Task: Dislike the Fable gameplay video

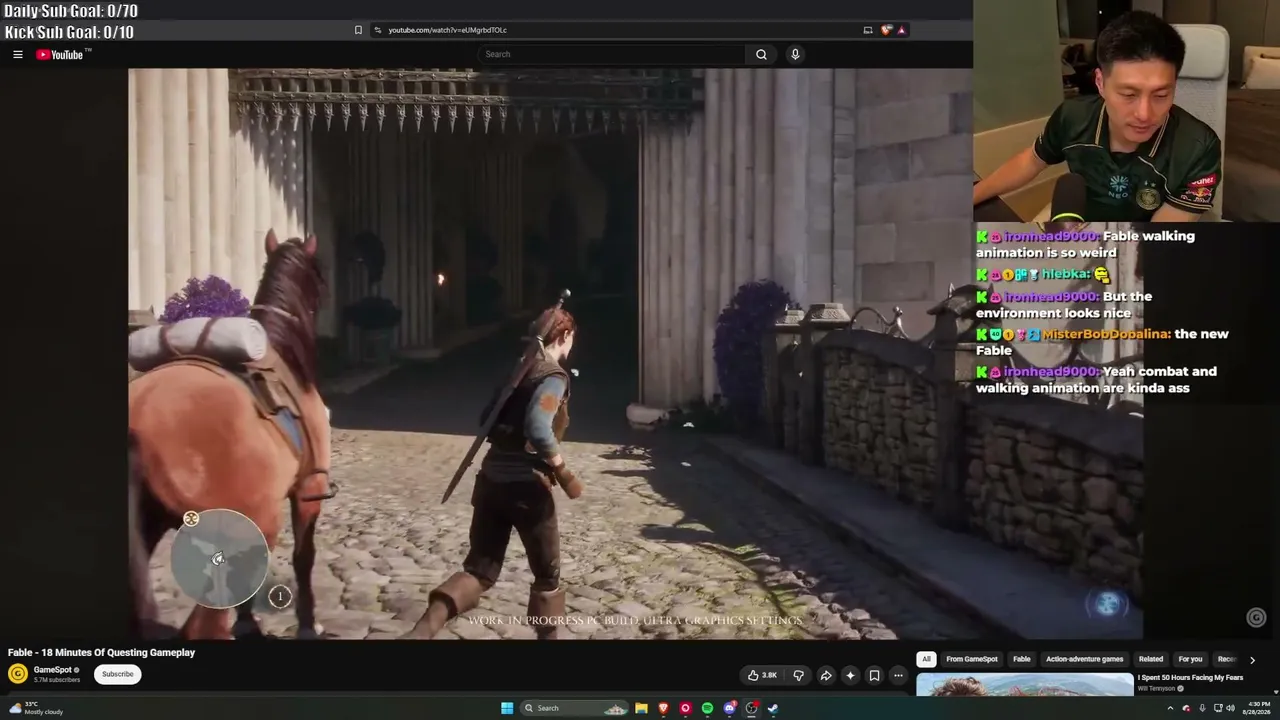Action: (x=798, y=675)
